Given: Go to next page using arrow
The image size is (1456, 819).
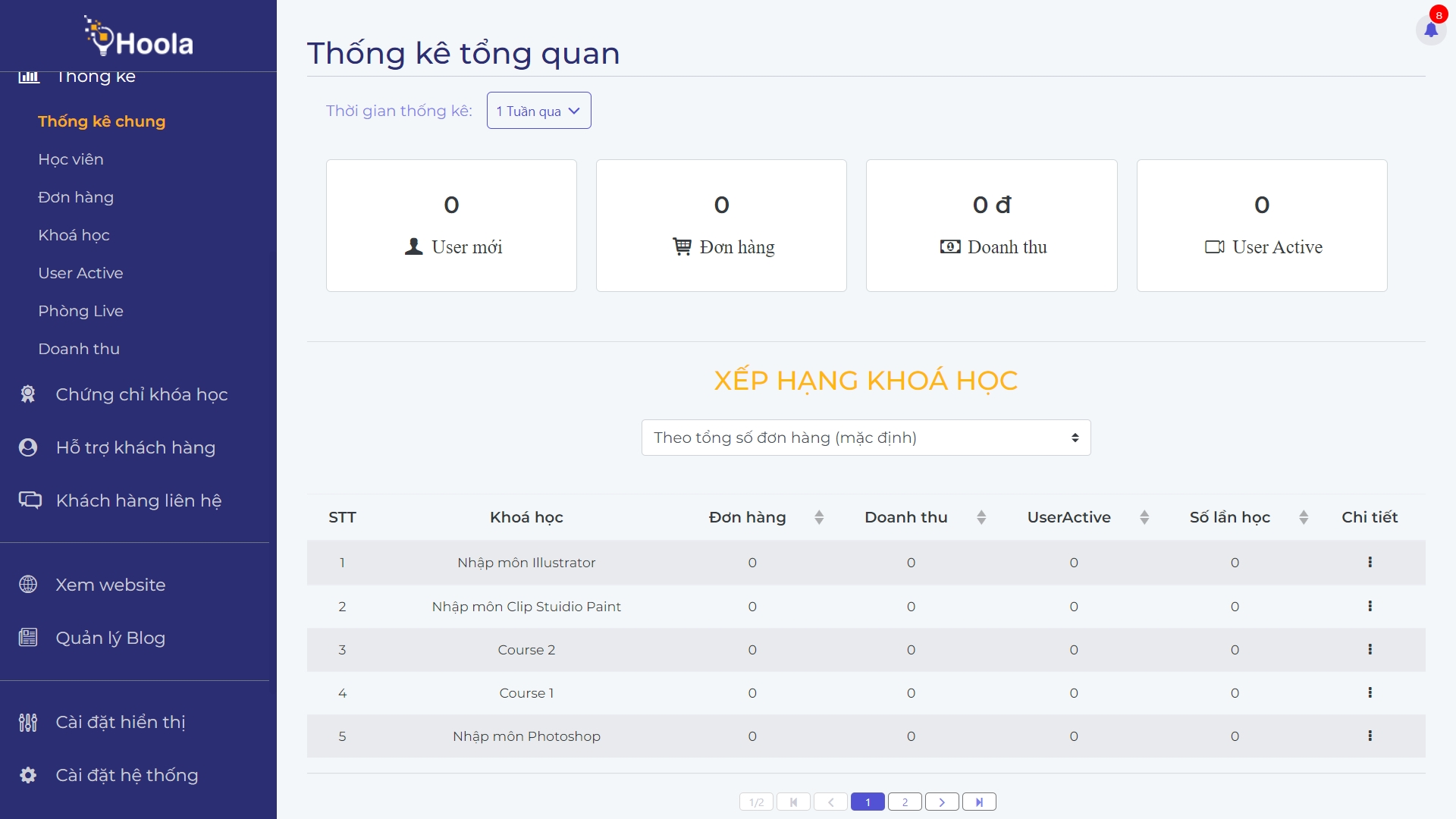Looking at the screenshot, I should pos(942,802).
